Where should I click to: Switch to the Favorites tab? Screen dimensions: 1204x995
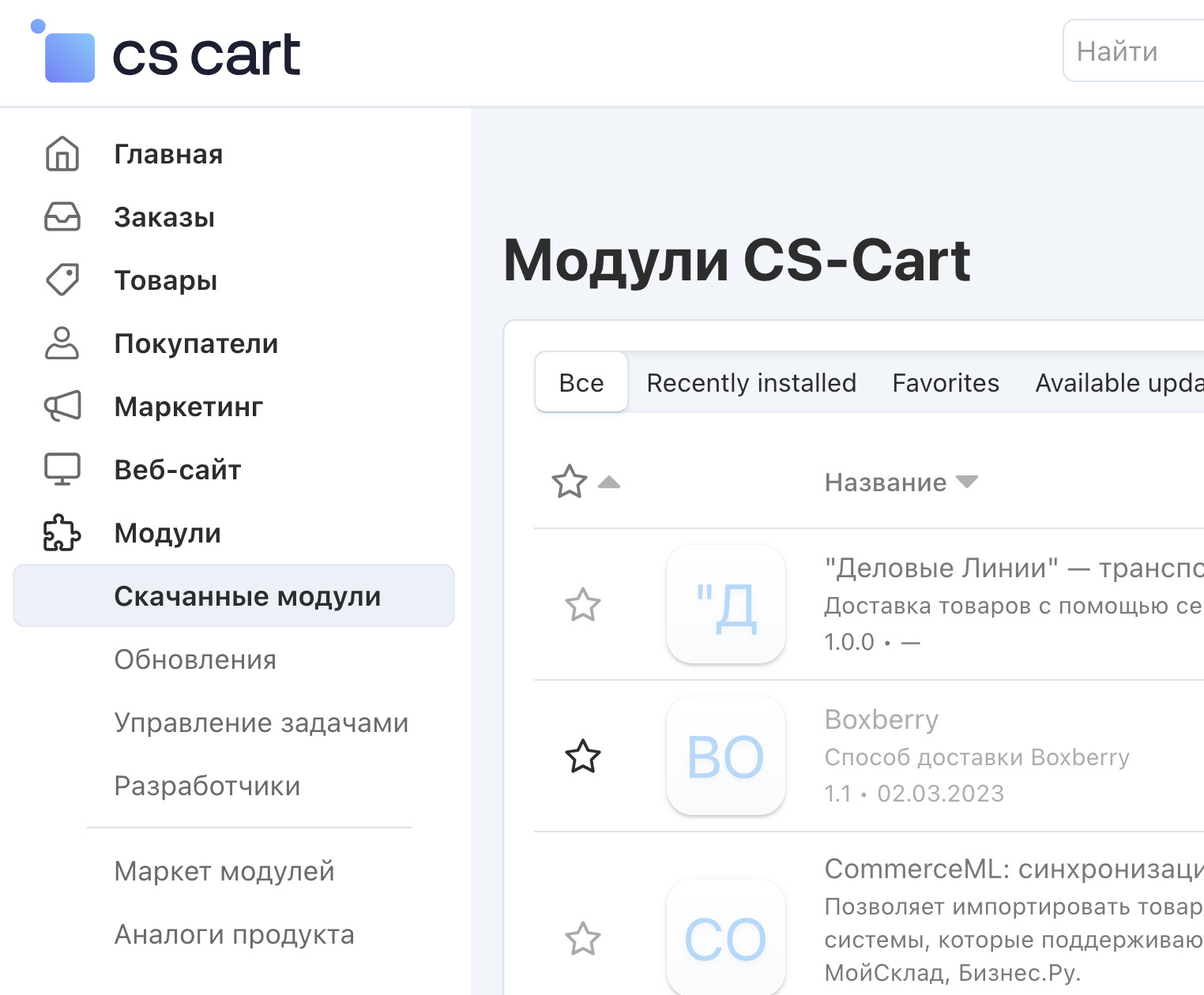(x=946, y=383)
